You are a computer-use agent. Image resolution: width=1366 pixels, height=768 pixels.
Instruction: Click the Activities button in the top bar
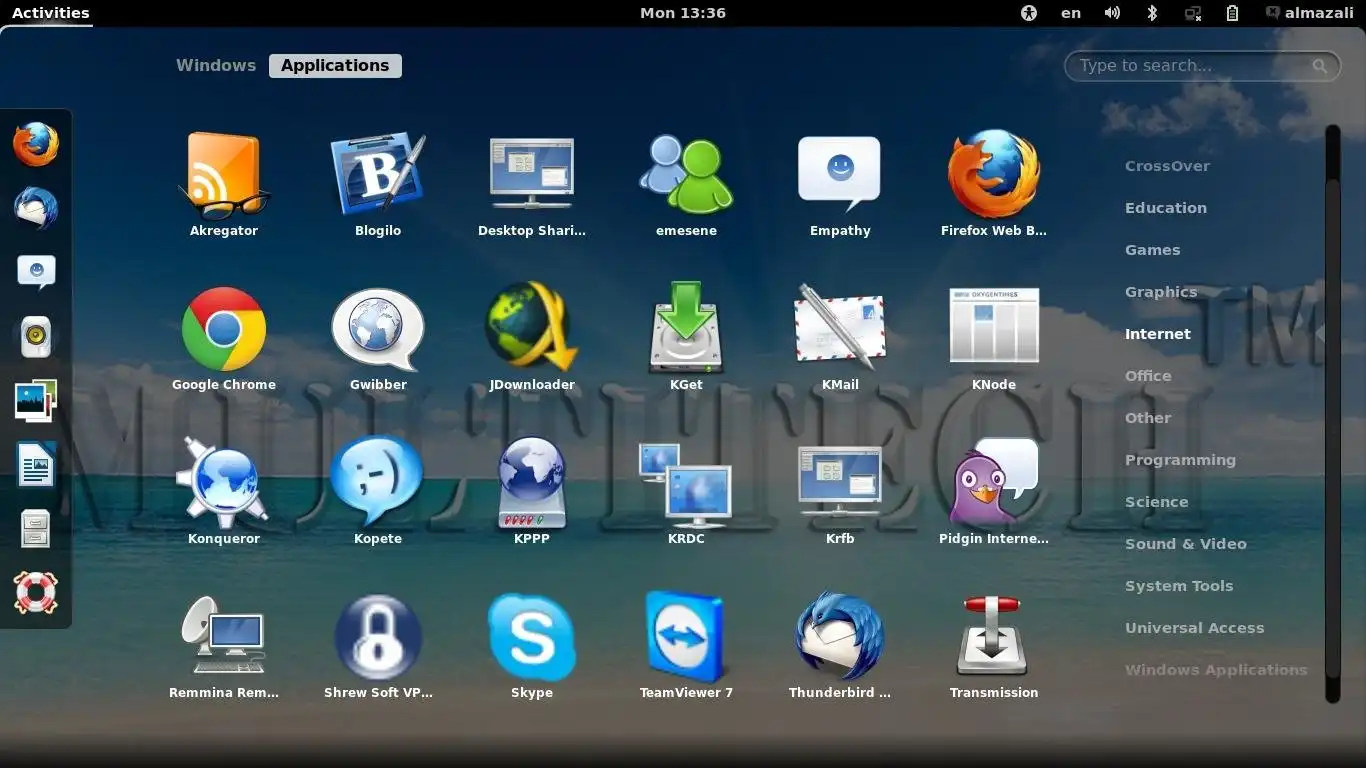click(50, 13)
